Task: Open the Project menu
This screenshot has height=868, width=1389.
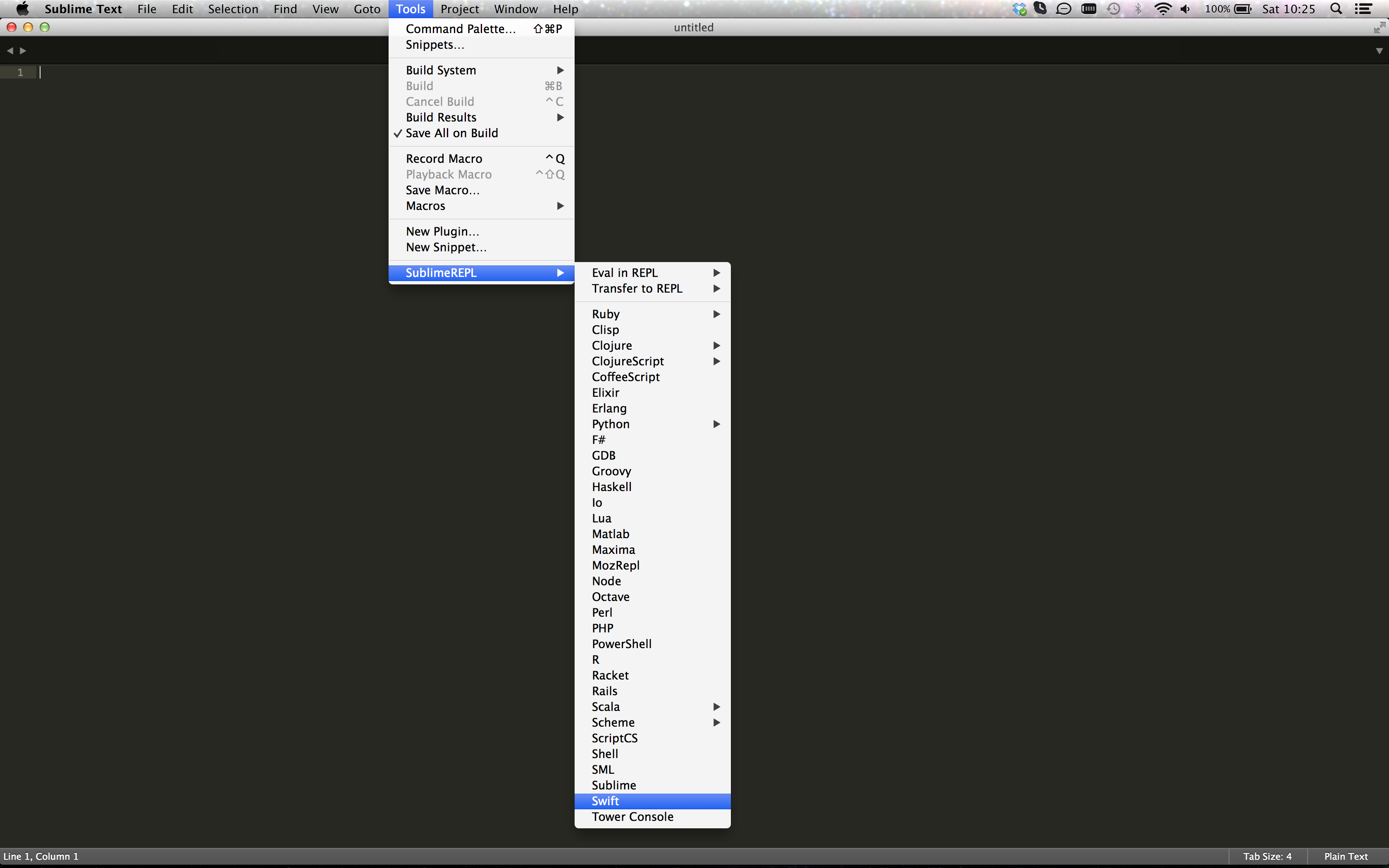Action: (x=460, y=9)
